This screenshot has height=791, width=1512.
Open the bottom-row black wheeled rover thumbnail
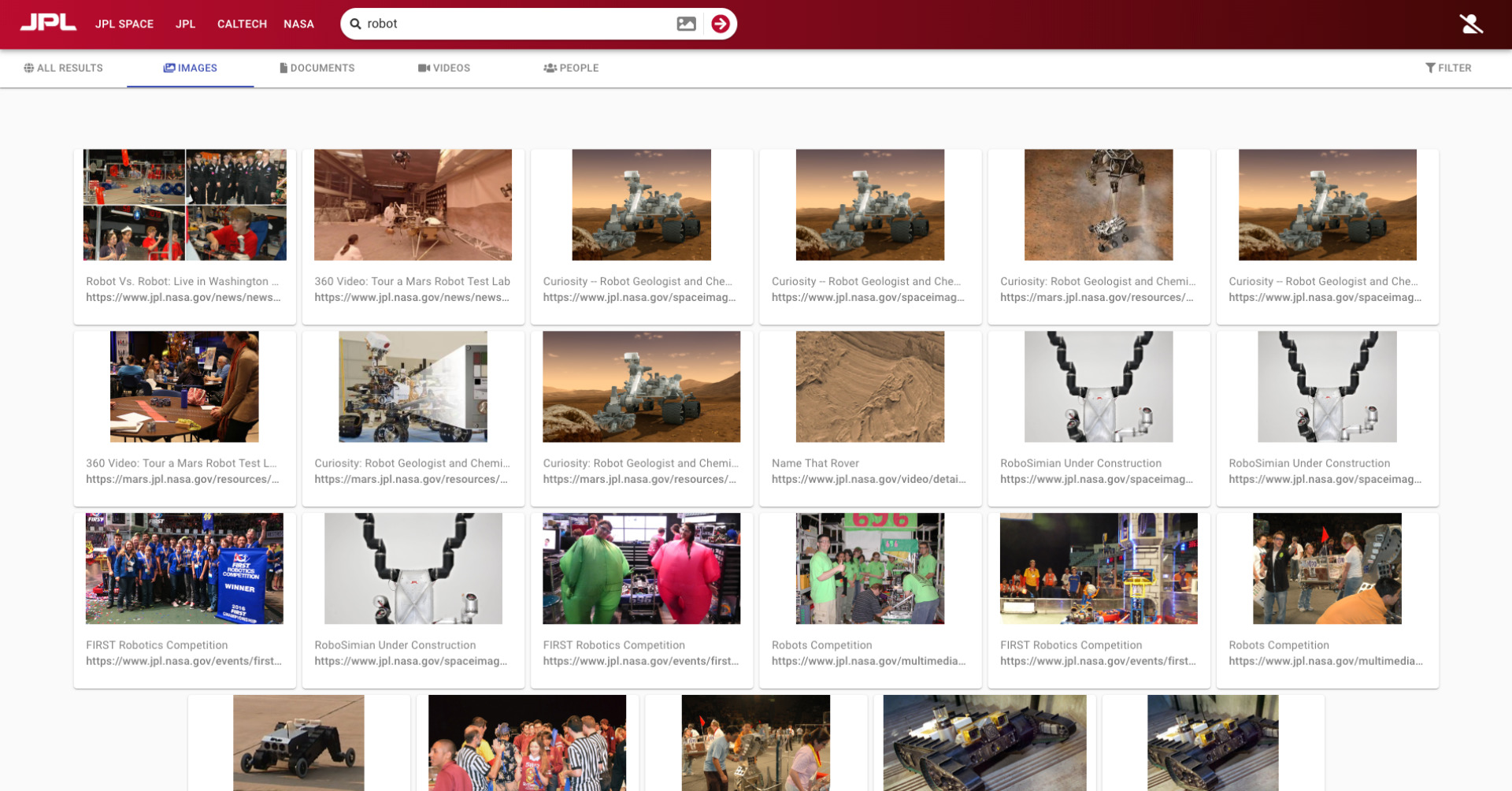click(x=298, y=743)
